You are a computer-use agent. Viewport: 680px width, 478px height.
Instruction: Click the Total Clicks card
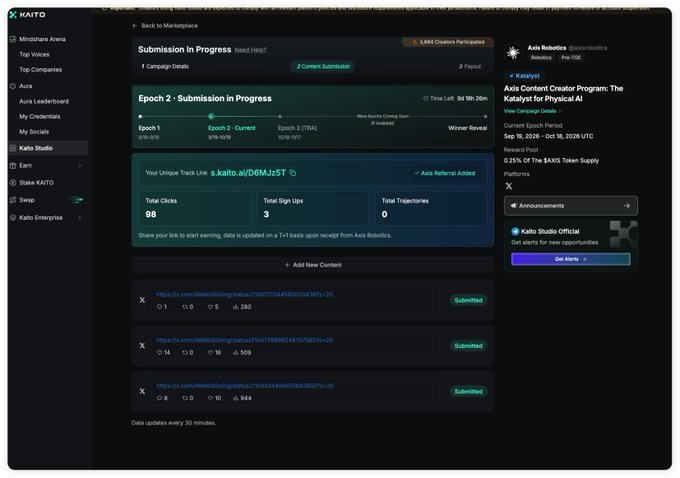coord(194,208)
